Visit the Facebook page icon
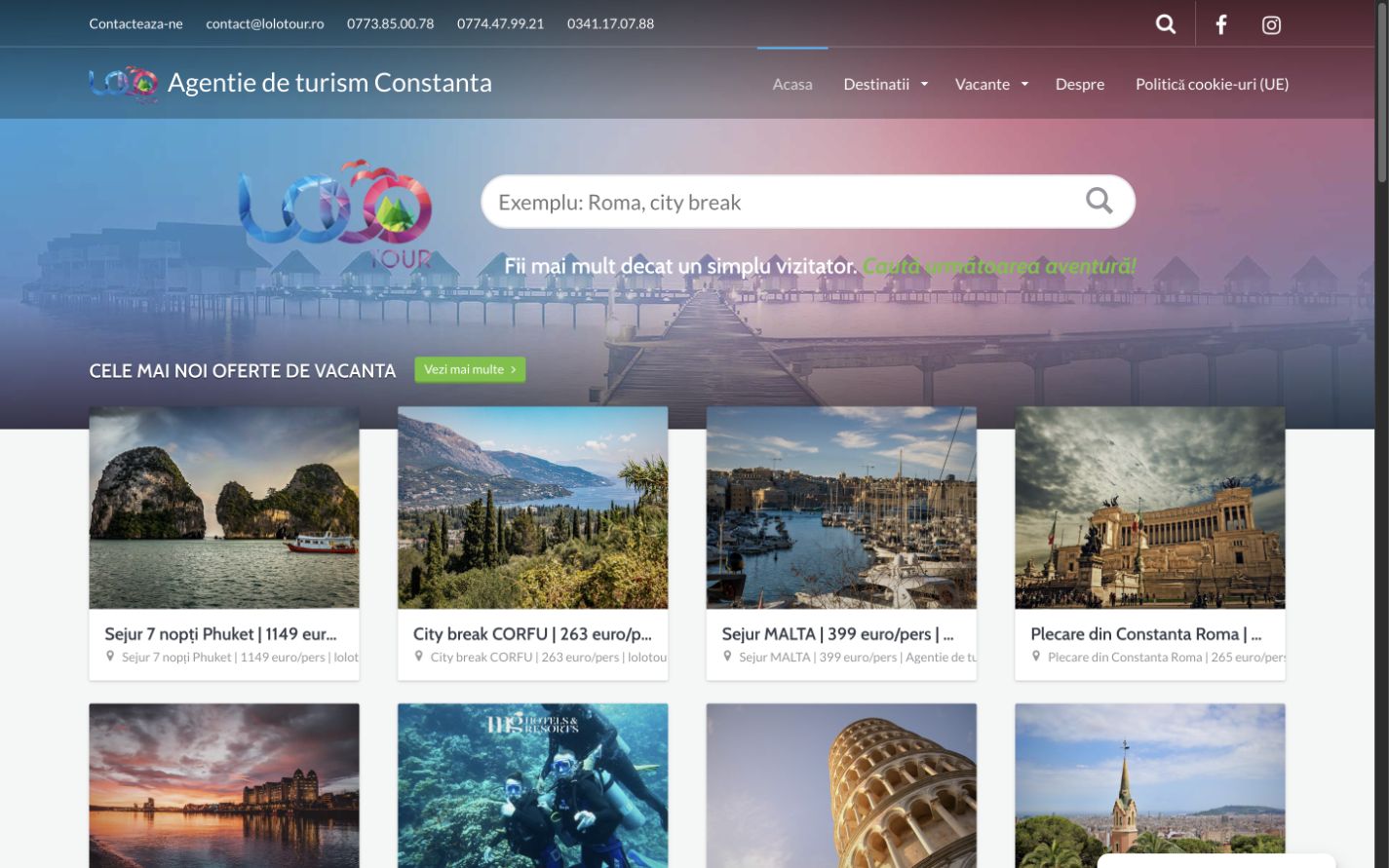This screenshot has width=1389, height=868. click(1220, 24)
